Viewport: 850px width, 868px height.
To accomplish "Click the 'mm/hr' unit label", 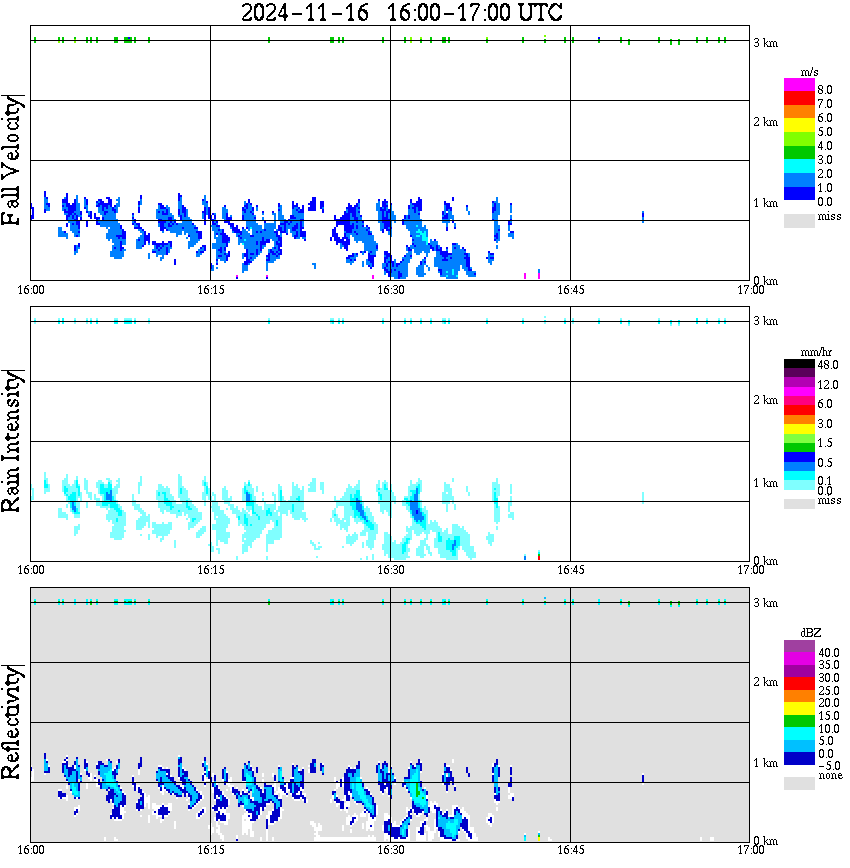I will tap(816, 352).
